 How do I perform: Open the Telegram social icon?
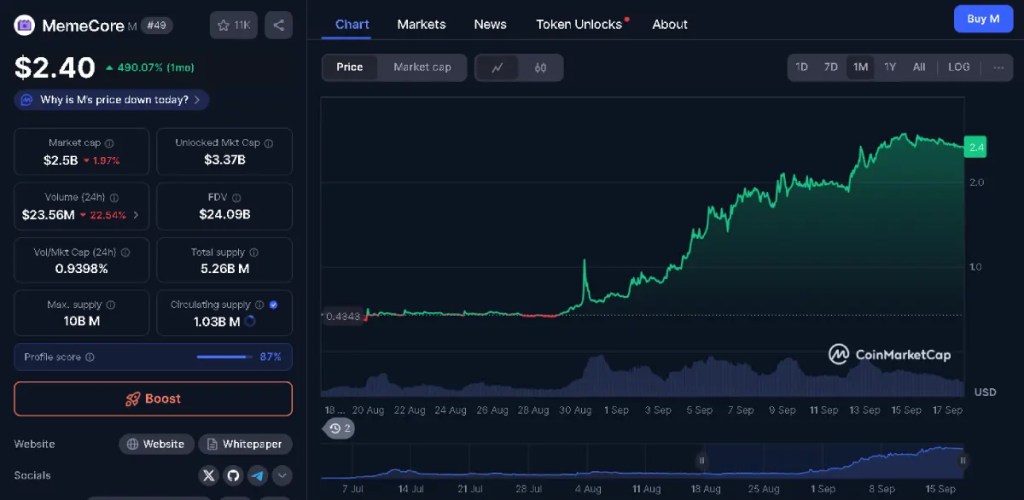pyautogui.click(x=258, y=475)
